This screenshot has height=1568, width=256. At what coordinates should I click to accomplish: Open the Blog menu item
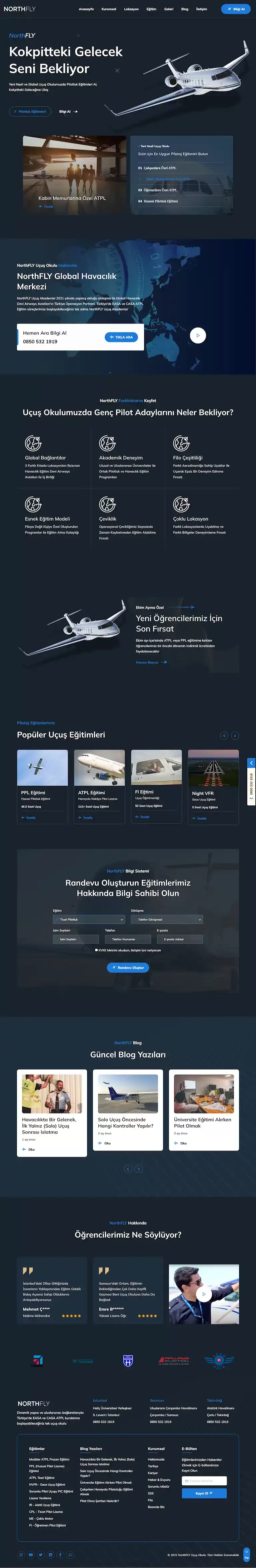coord(185,9)
